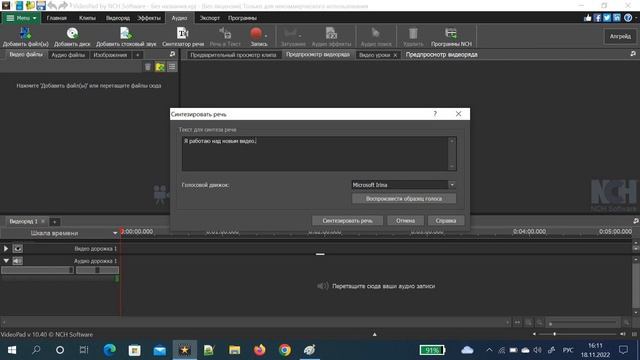Adjust the Audio Track 1 pan slider
This screenshot has height=360, width=640.
(97, 270)
